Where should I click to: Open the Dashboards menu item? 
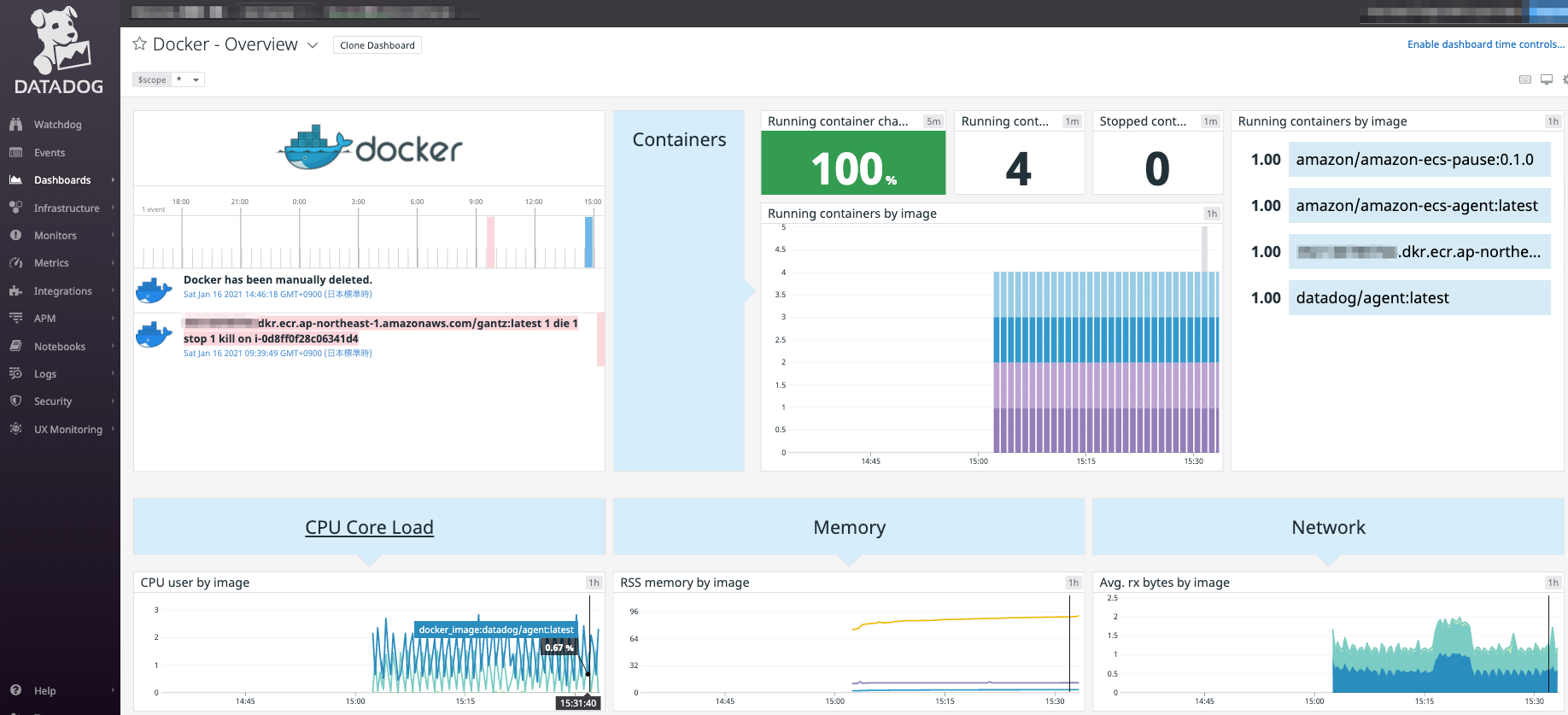coord(62,180)
